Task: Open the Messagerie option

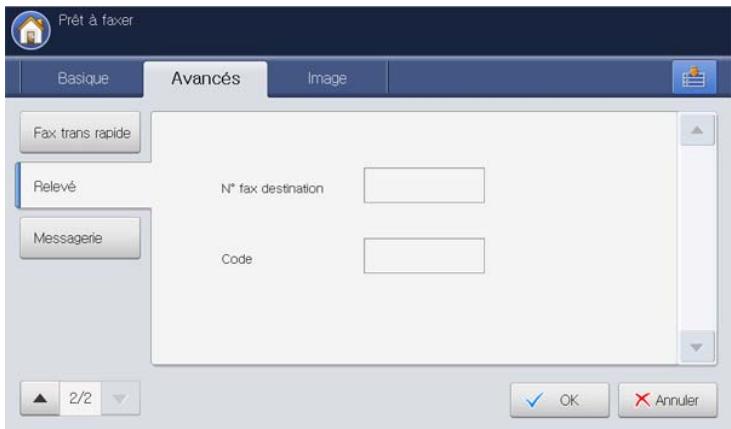Action: click(80, 238)
